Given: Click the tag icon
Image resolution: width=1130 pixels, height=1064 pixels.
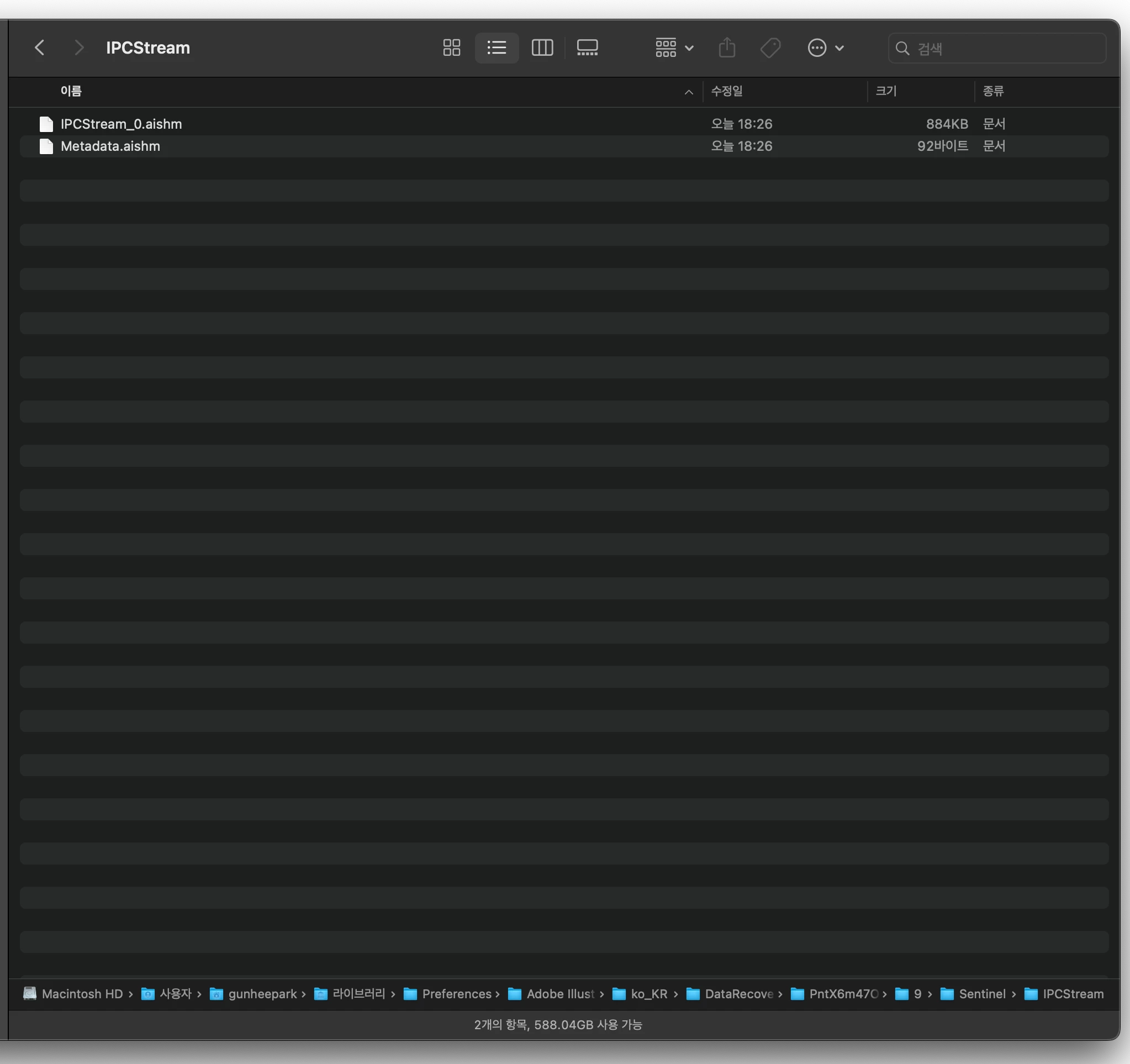Looking at the screenshot, I should point(770,48).
